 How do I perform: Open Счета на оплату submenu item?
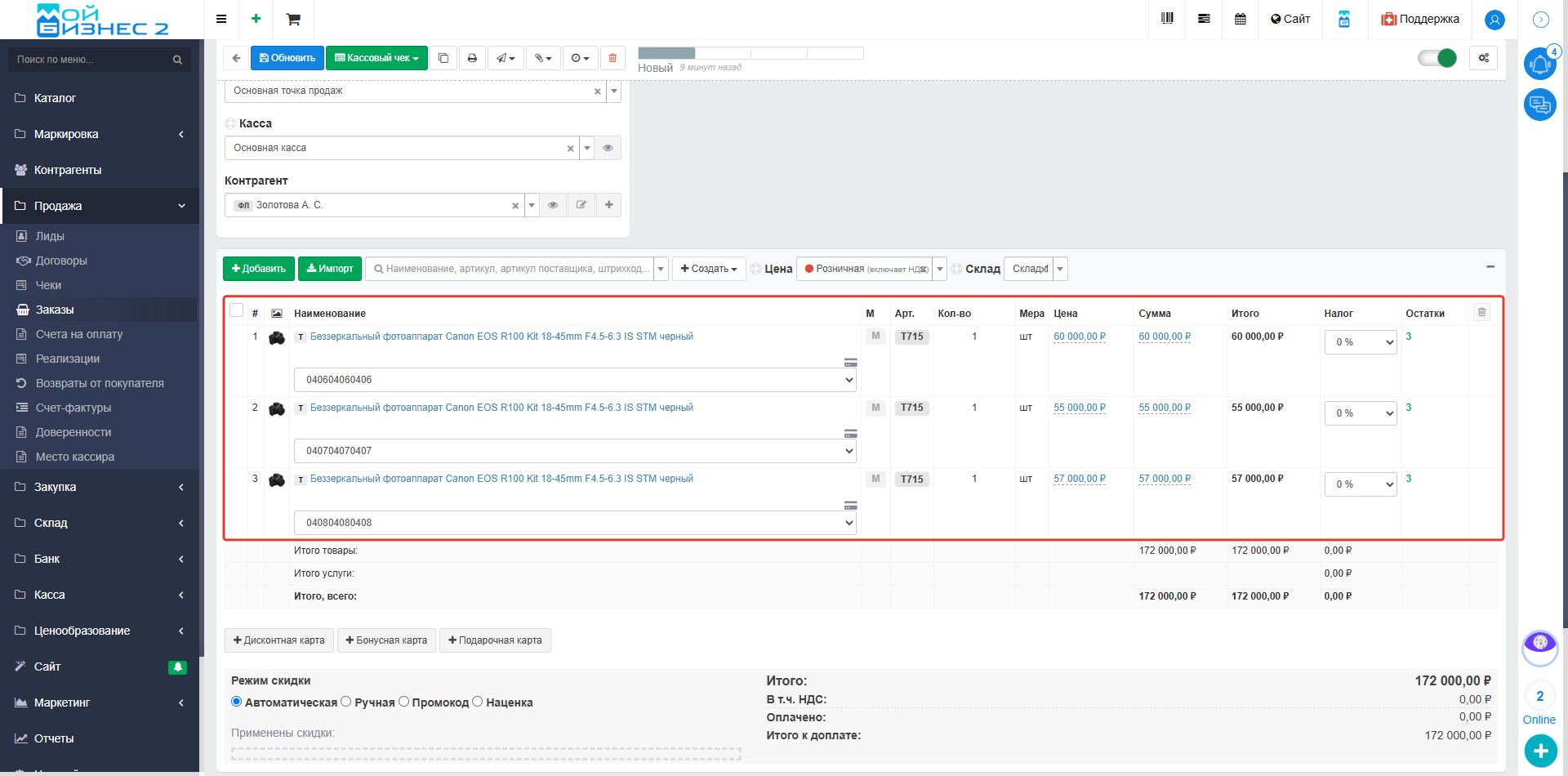point(79,334)
